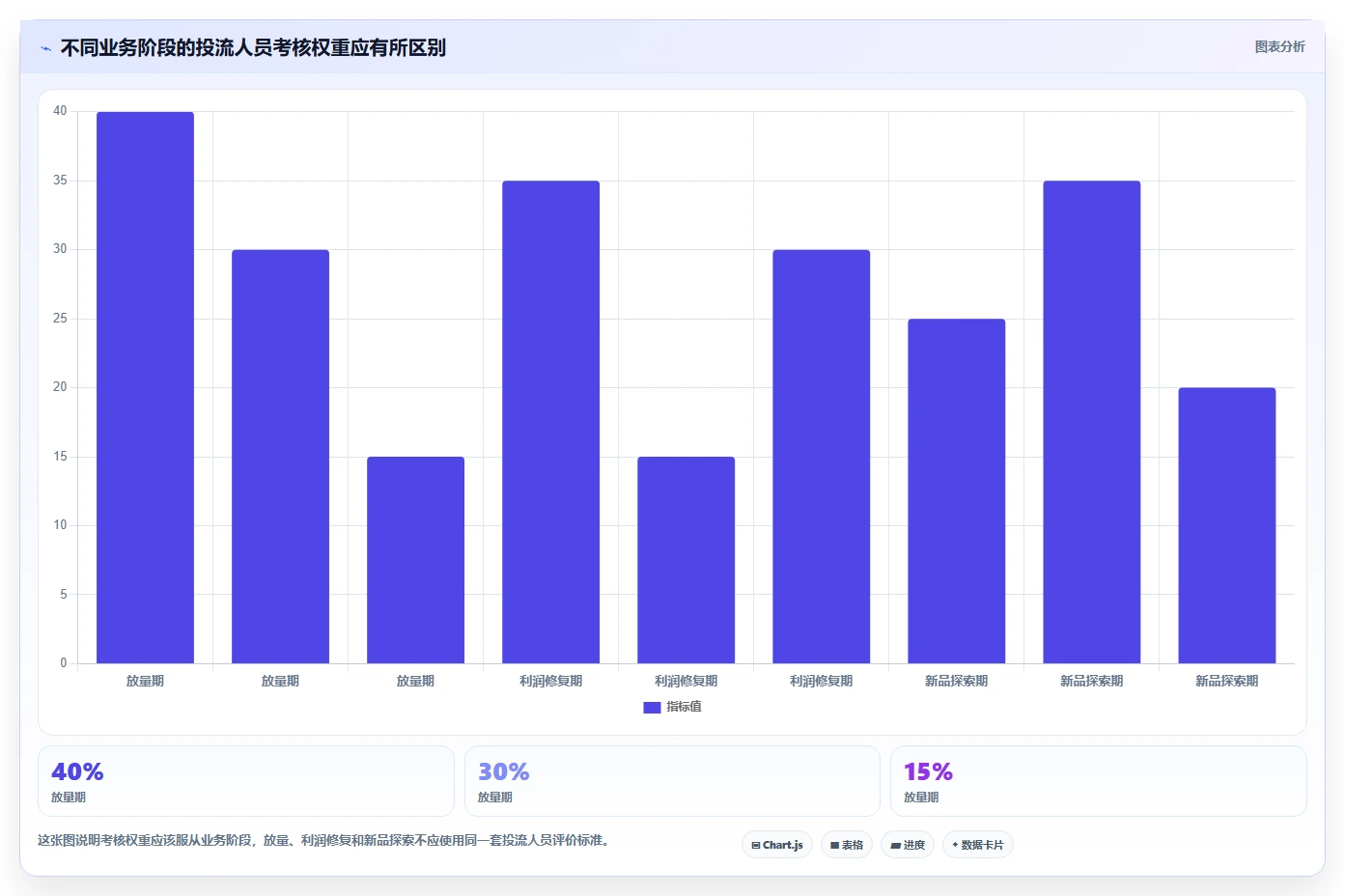
Task: Click the 新品探索期 bar with value 25
Action: (x=956, y=490)
